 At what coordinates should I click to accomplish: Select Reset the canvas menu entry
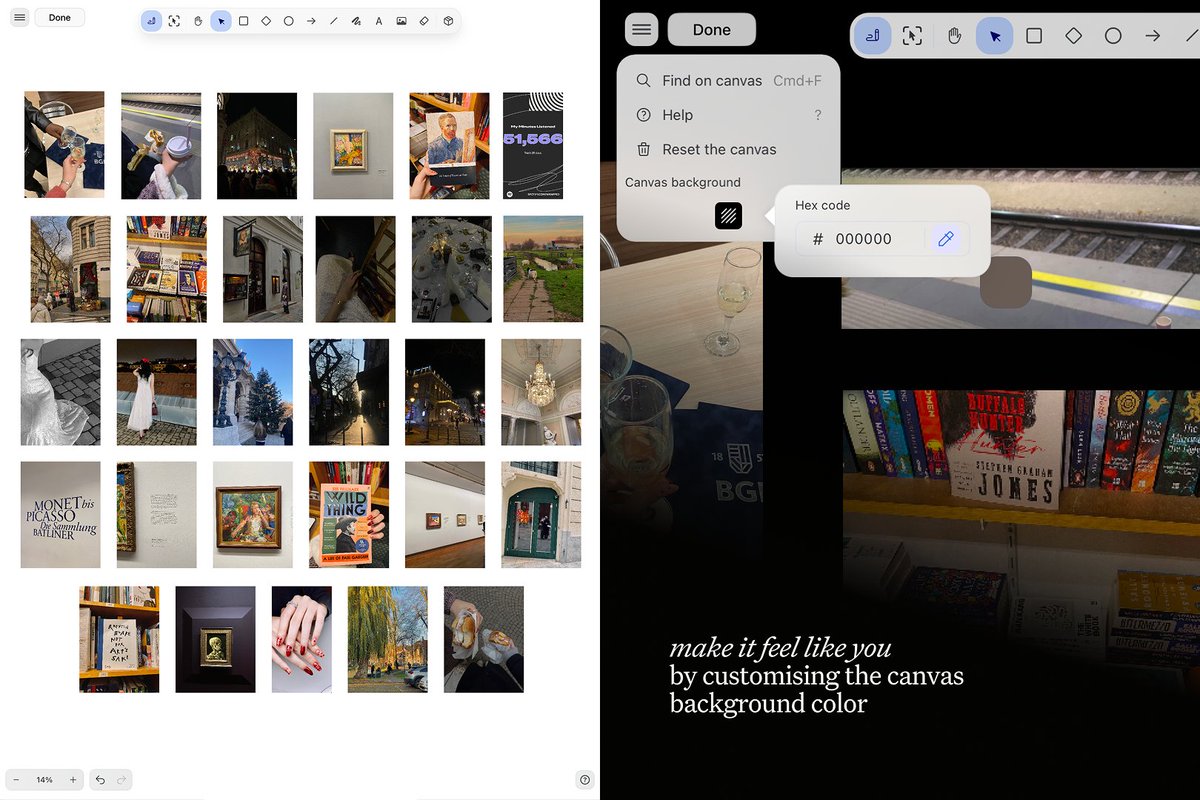tap(719, 150)
